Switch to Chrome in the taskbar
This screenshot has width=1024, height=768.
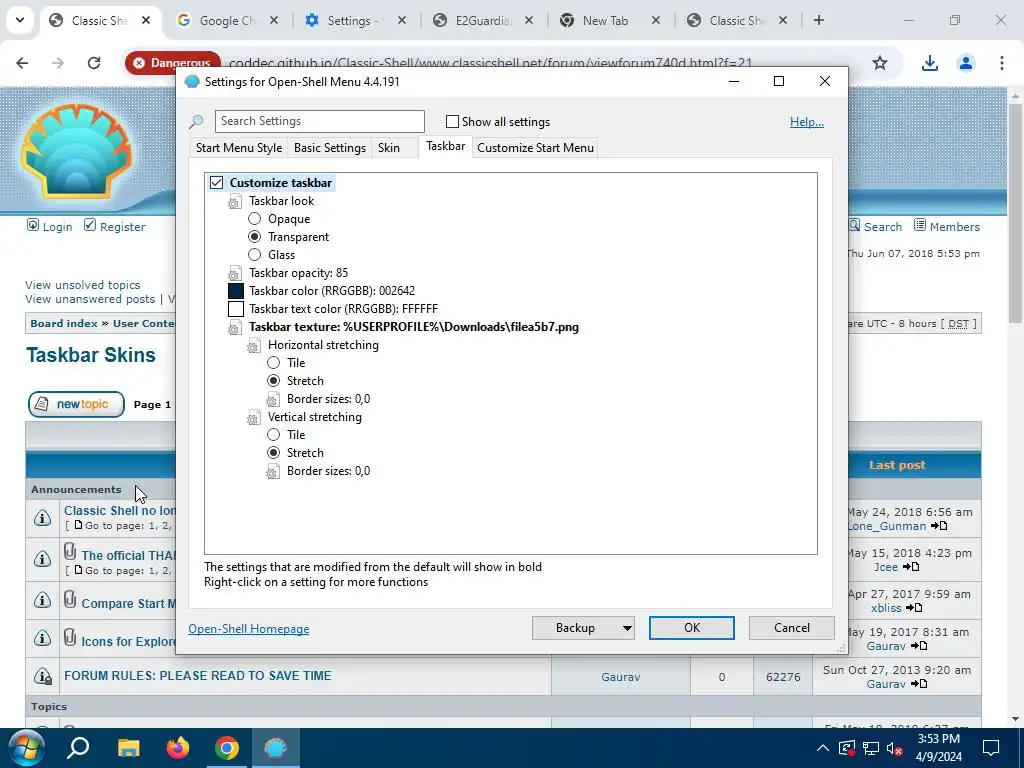coord(227,748)
